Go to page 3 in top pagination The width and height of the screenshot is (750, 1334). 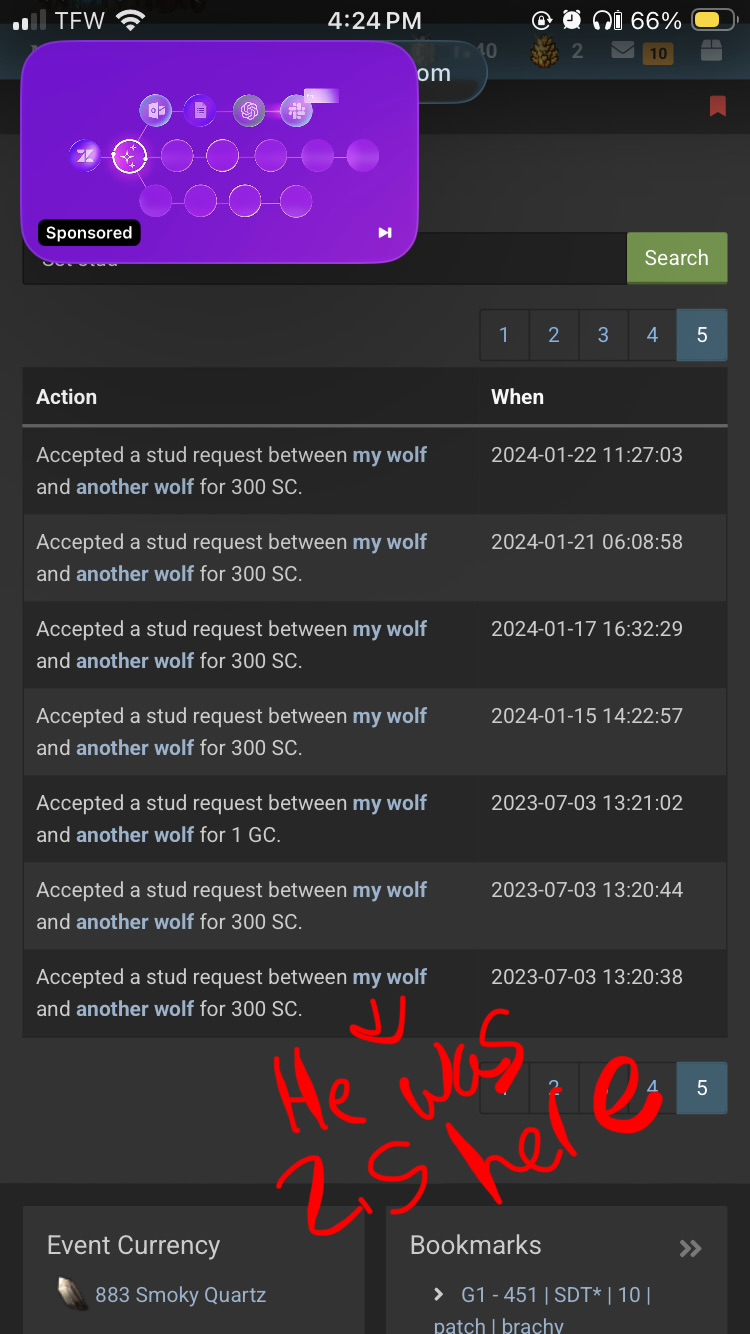pyautogui.click(x=603, y=335)
